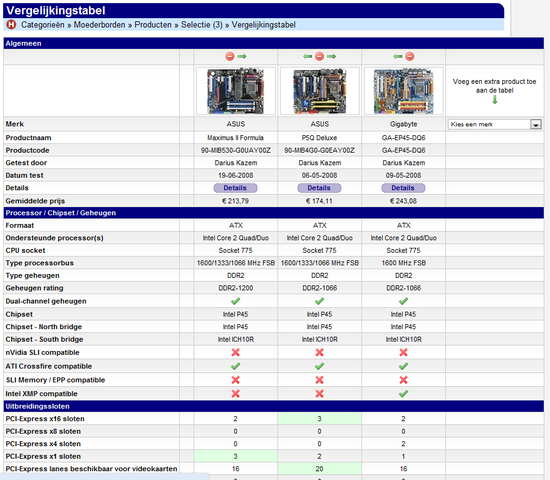Click the '1600 MHz FSB' cell
550x480 pixels.
point(404,263)
